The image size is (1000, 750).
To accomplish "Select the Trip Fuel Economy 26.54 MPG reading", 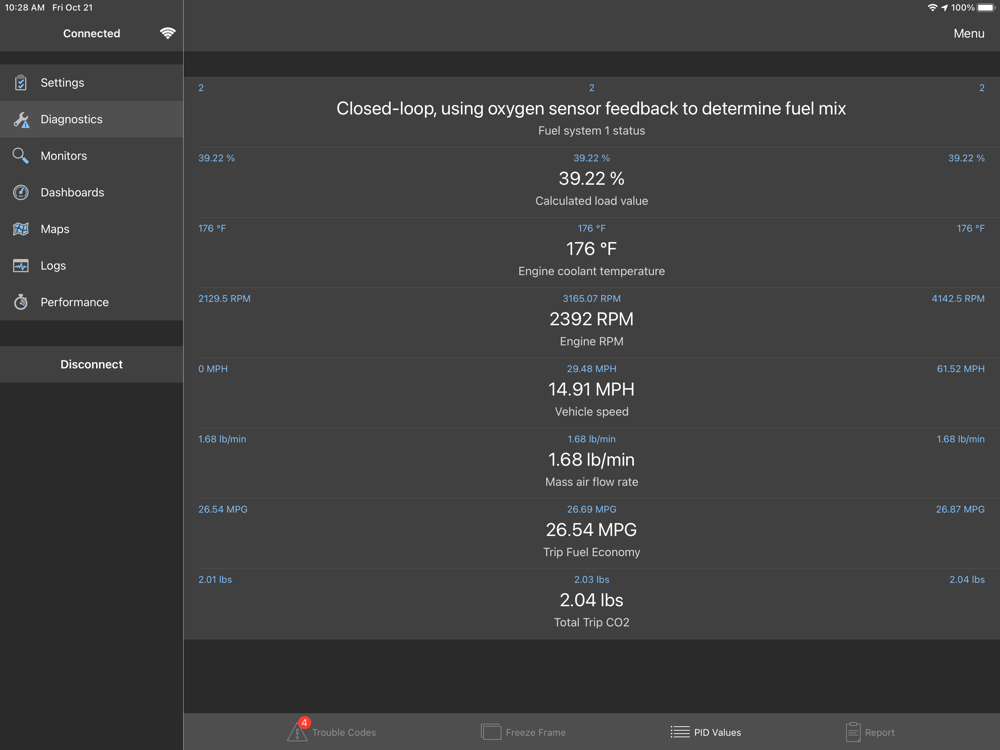I will point(592,529).
